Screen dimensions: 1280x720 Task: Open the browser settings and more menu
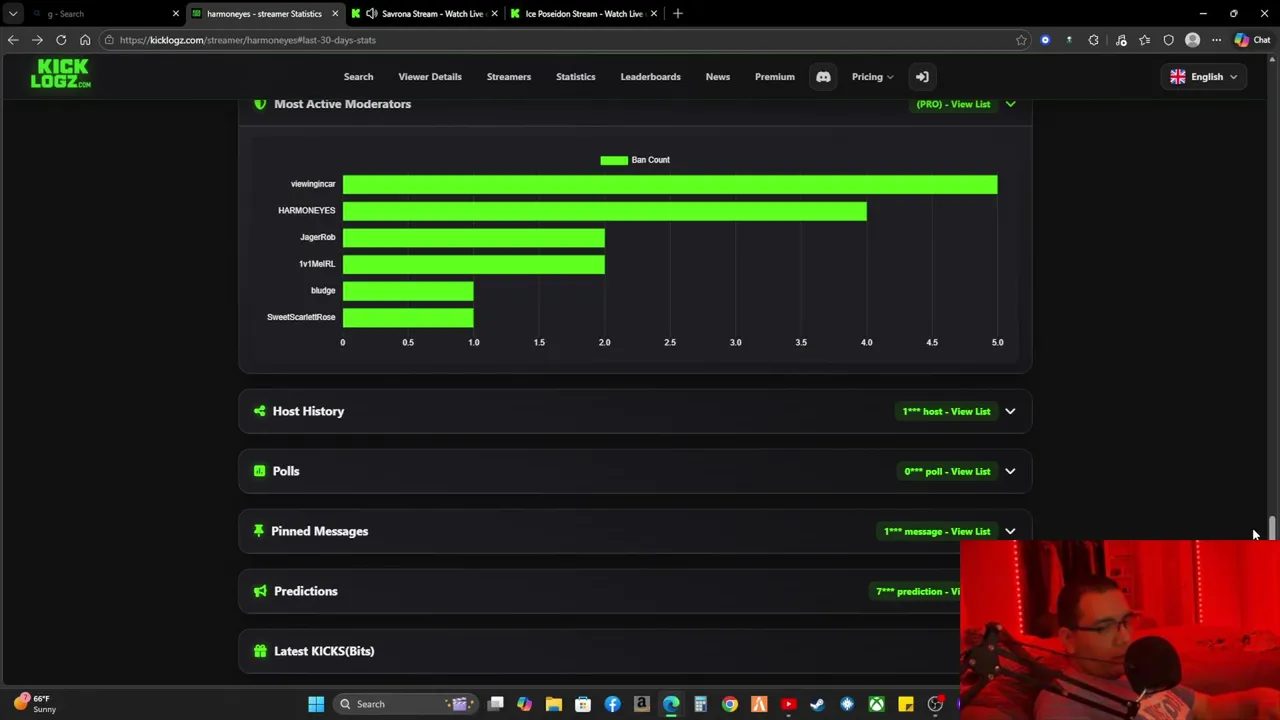(x=1216, y=40)
